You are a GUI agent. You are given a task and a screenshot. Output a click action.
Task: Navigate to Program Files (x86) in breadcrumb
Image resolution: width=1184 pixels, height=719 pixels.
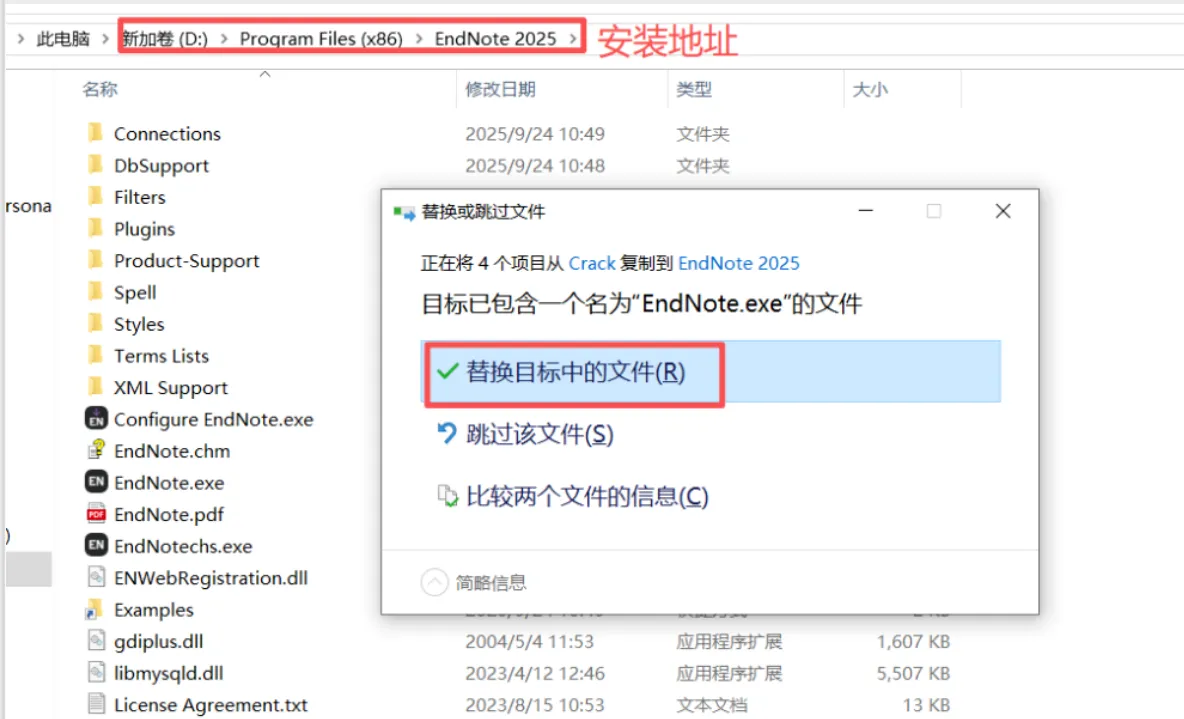pos(321,38)
